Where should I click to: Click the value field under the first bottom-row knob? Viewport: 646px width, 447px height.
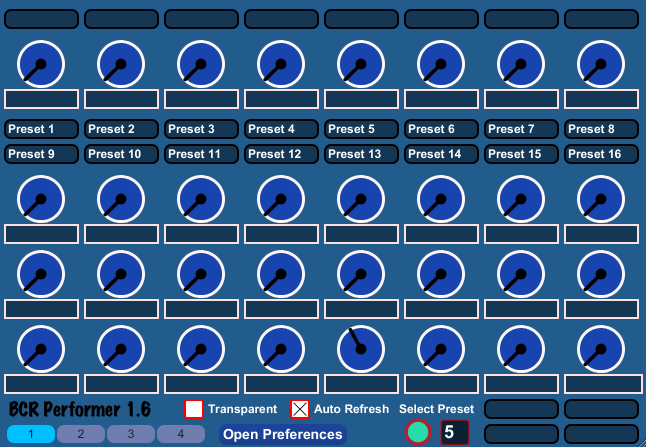(41, 384)
